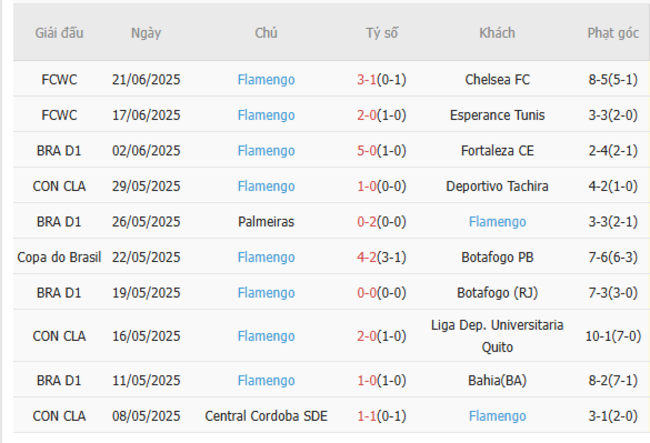Click the Phạt góc column header

click(x=612, y=33)
